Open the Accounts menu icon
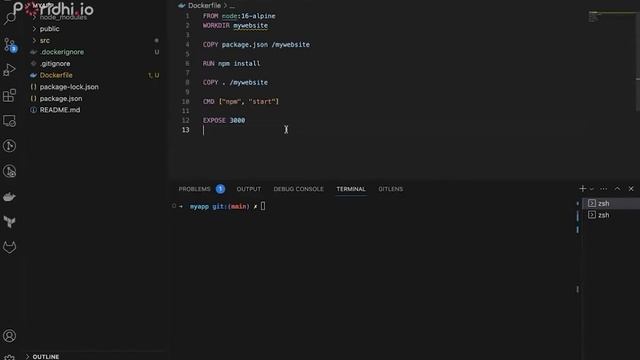 (x=9, y=336)
